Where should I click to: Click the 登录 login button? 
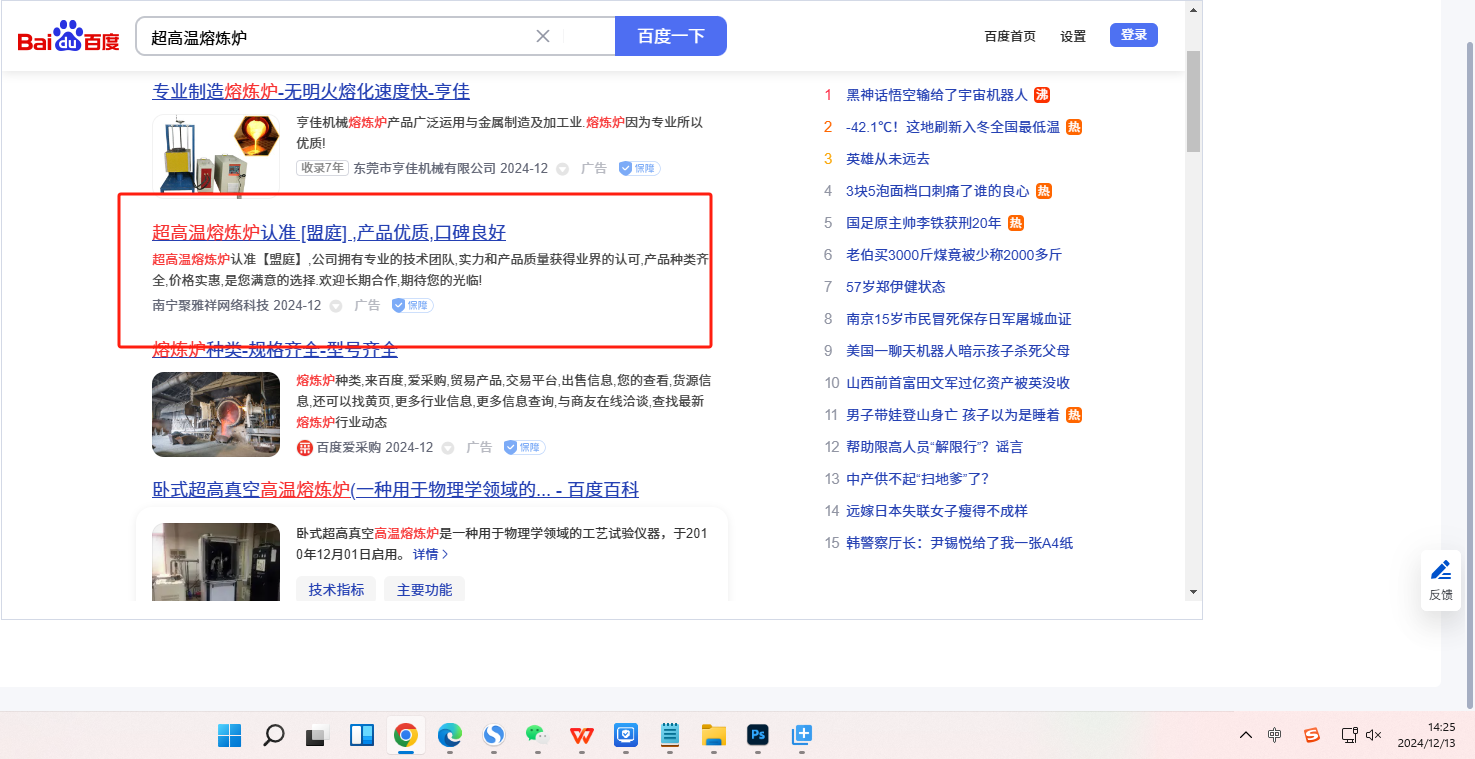(x=1133, y=35)
